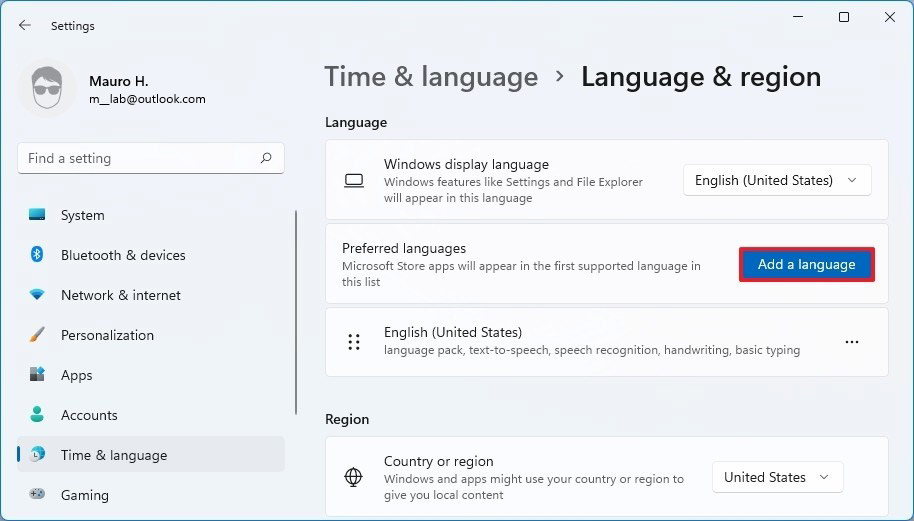The width and height of the screenshot is (914, 521).
Task: Click the Windows display language label
Action: pos(466,164)
